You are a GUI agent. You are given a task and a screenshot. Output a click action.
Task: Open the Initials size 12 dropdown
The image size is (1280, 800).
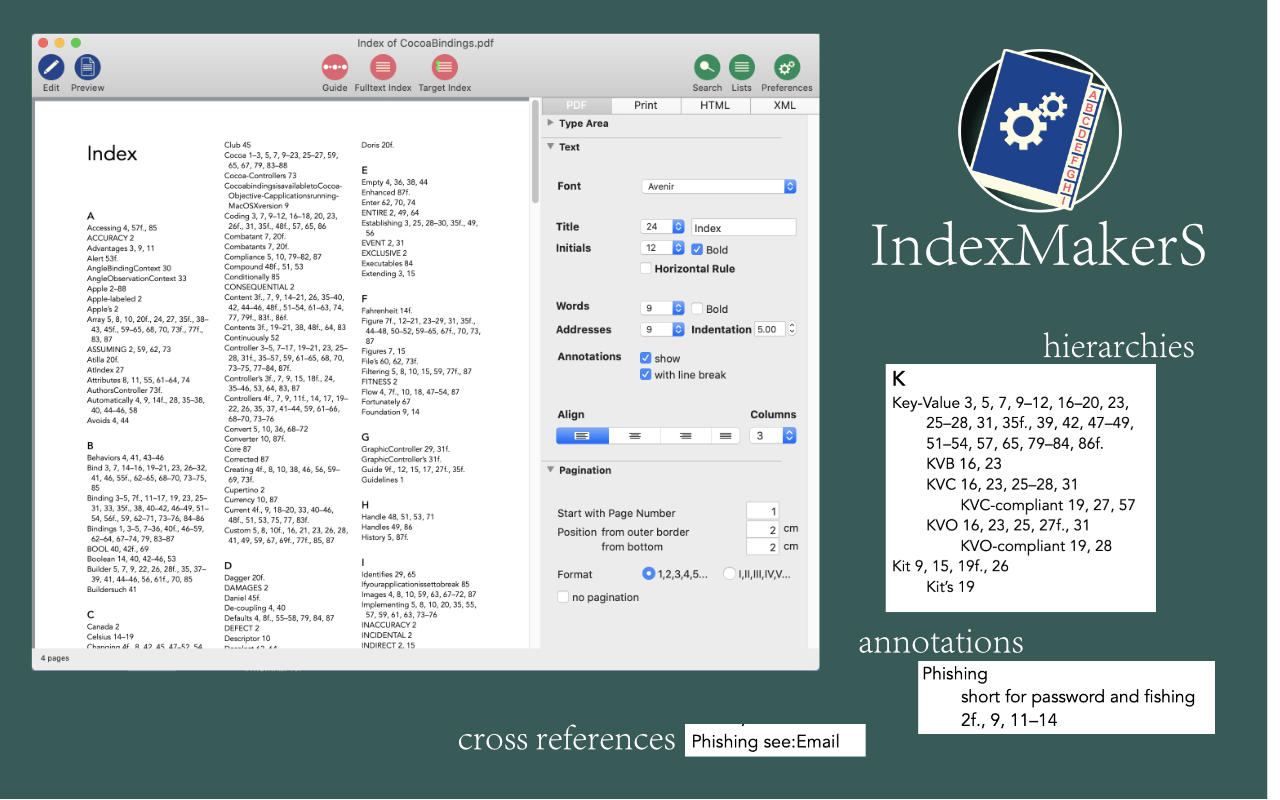point(663,248)
